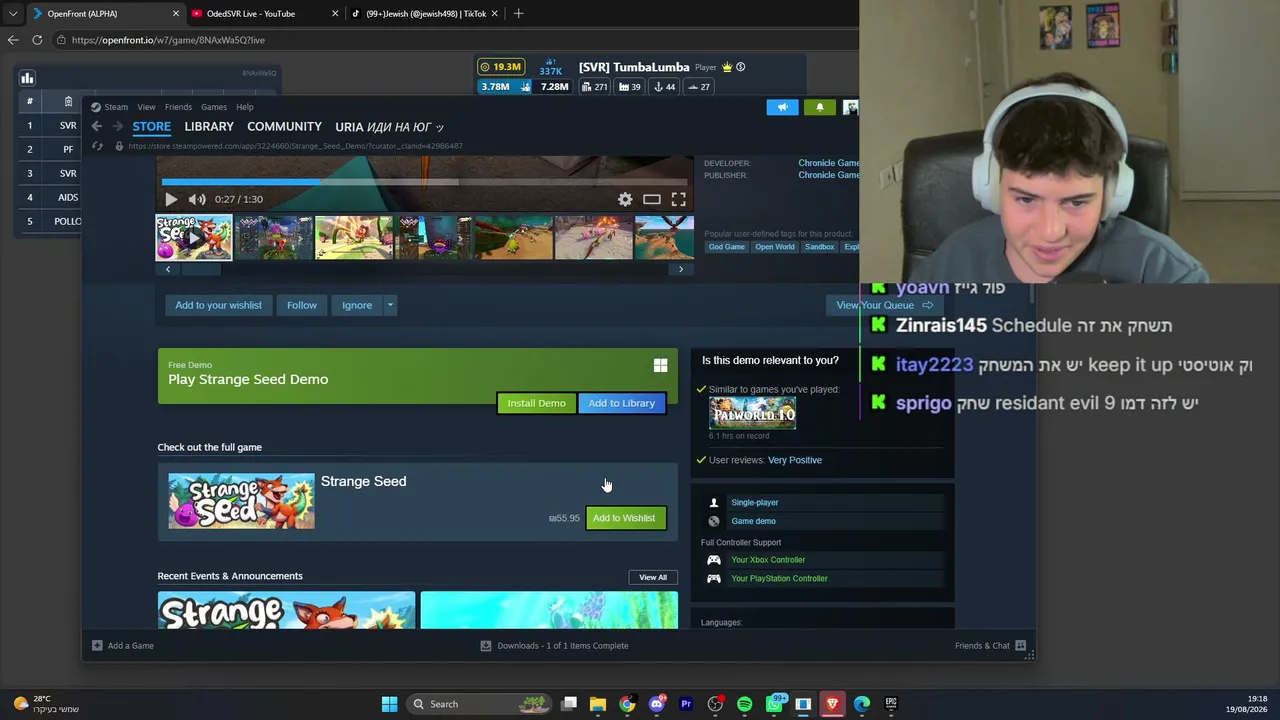
Task: Click Add to your wishlist button
Action: coord(218,305)
